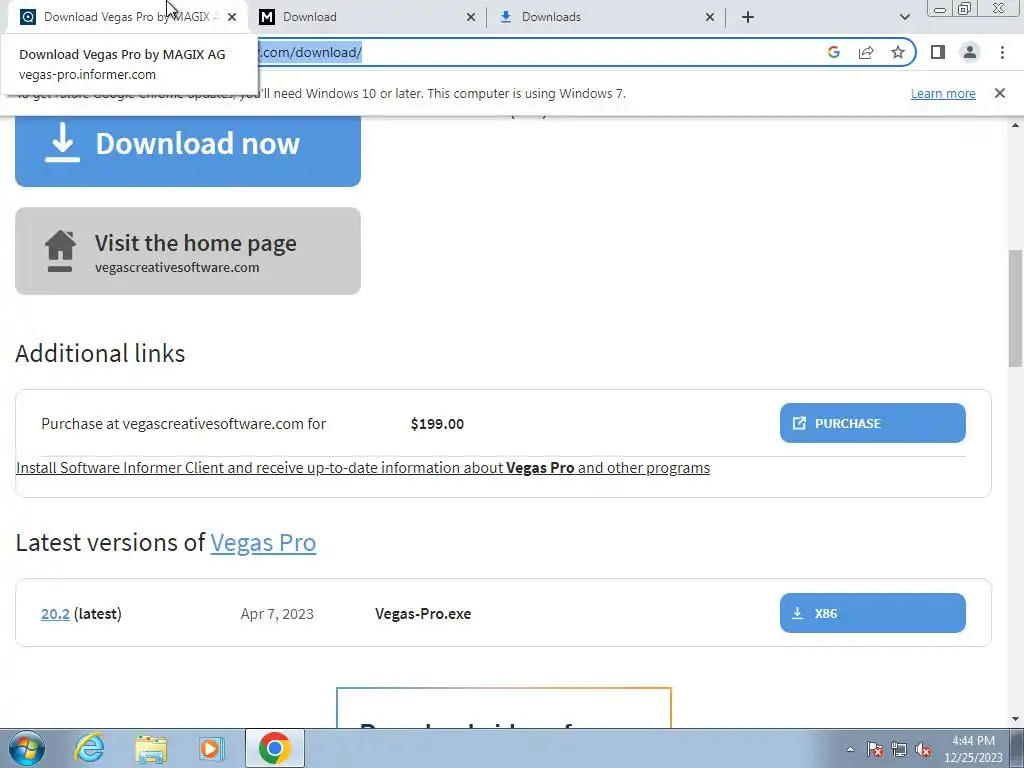This screenshot has width=1024, height=768.
Task: Click the download arrow icon on Download now
Action: 62,142
